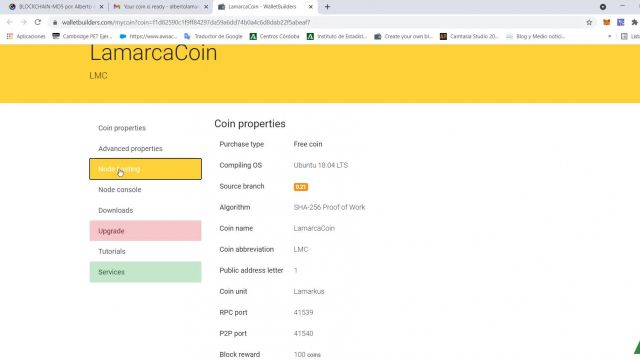The image size is (640, 360).
Task: Click the 'Coin properties' section heading
Action: coord(250,124)
